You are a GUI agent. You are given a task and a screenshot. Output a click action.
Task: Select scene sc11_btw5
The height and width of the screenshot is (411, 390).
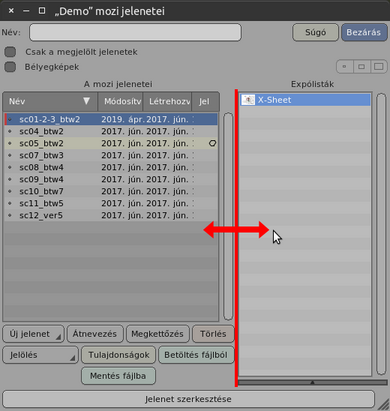point(111,203)
